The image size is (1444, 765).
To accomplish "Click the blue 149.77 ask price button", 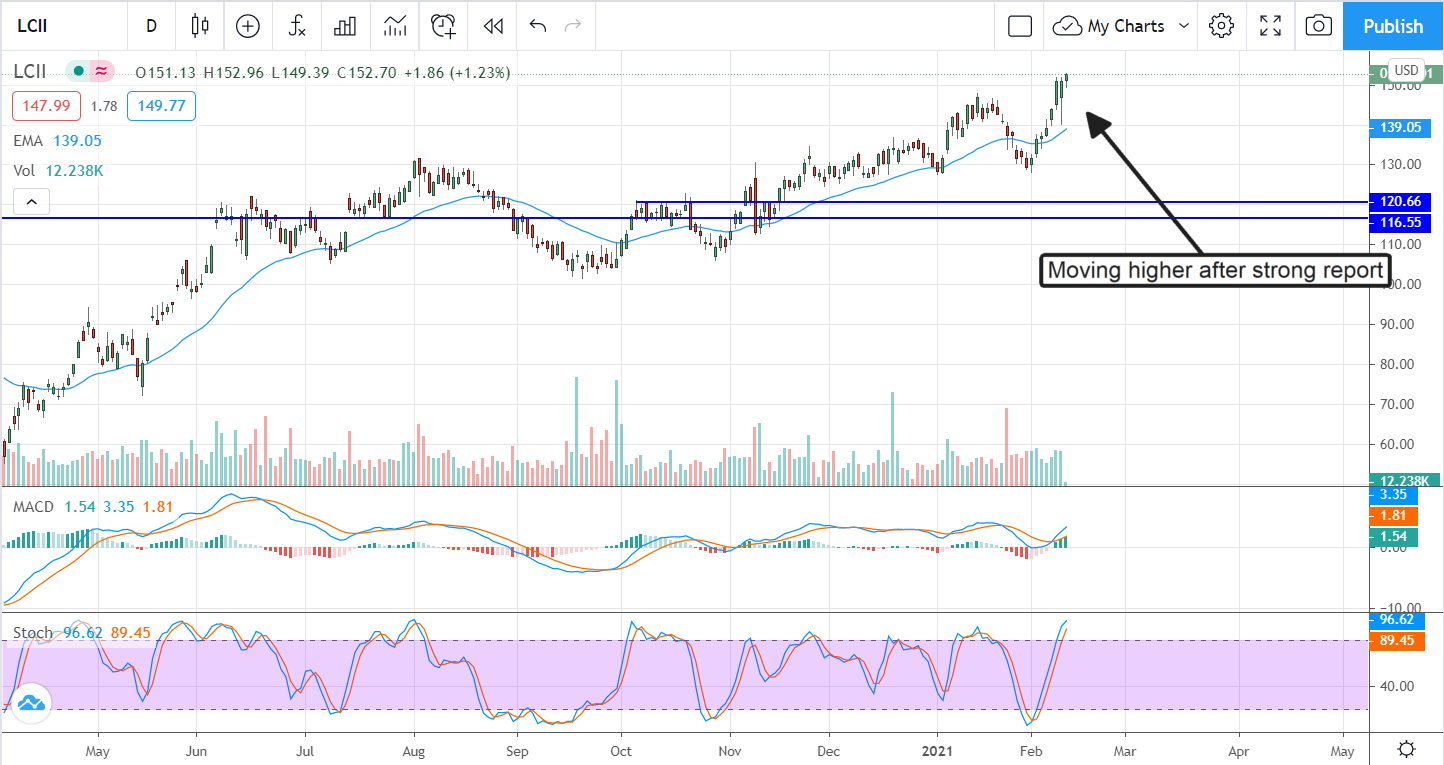I will coord(161,105).
